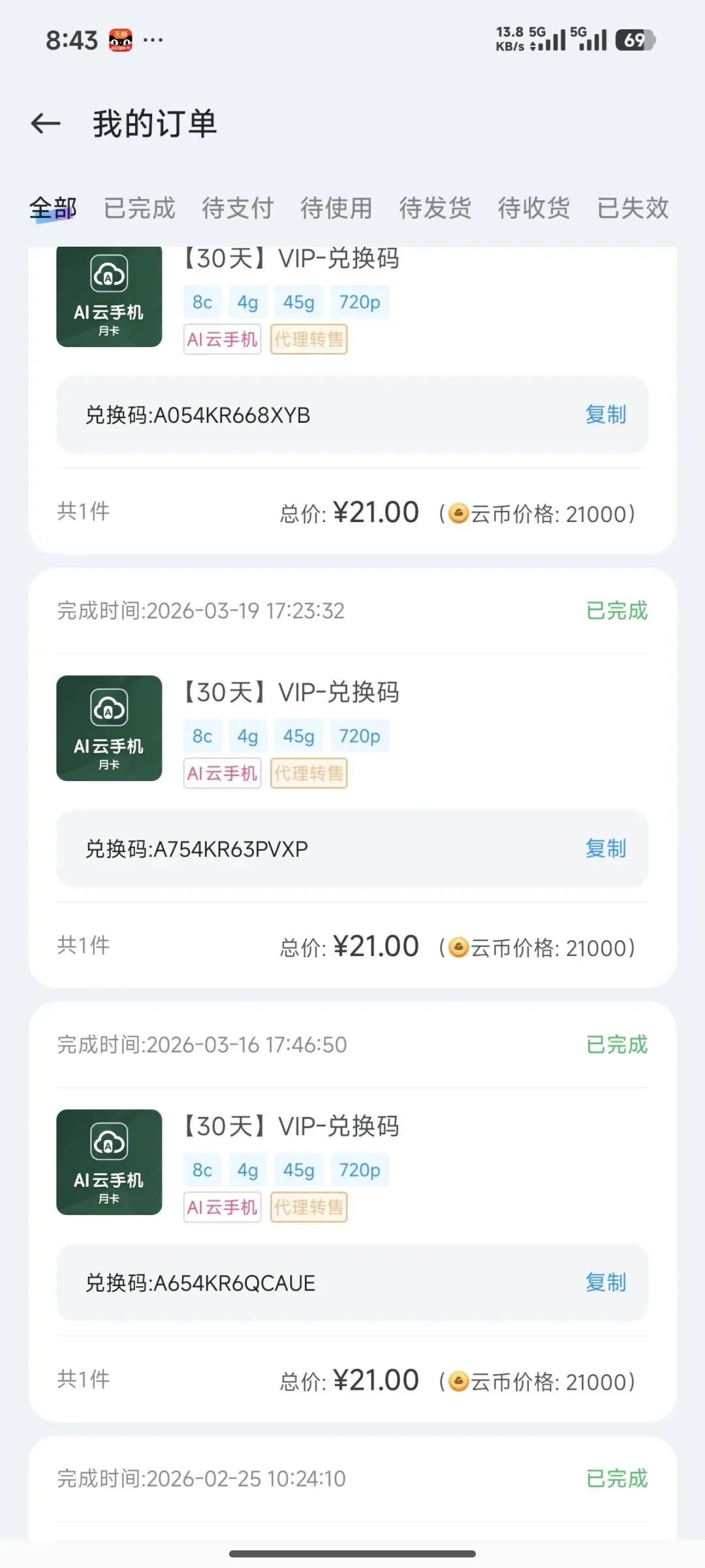
Task: Open the 已失效 tab
Action: pos(633,208)
